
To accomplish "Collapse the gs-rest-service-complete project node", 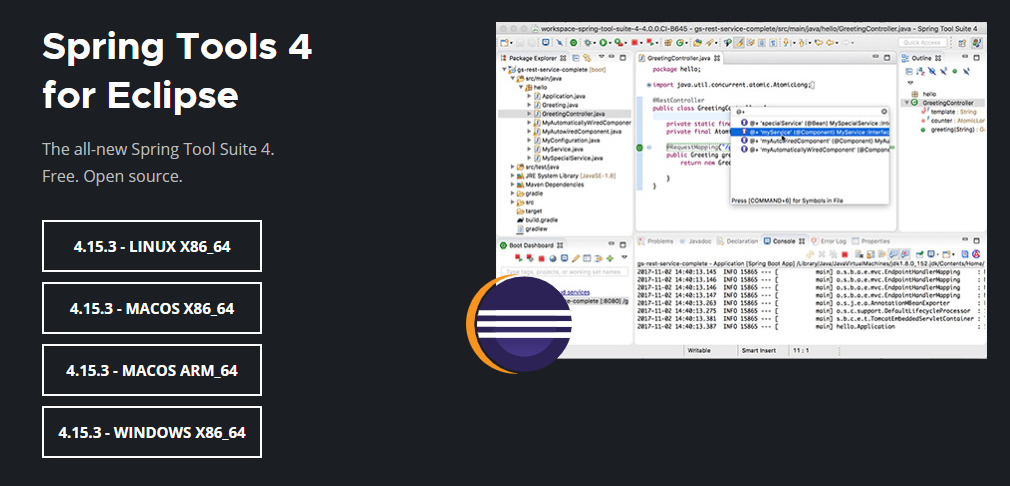I will 504,69.
